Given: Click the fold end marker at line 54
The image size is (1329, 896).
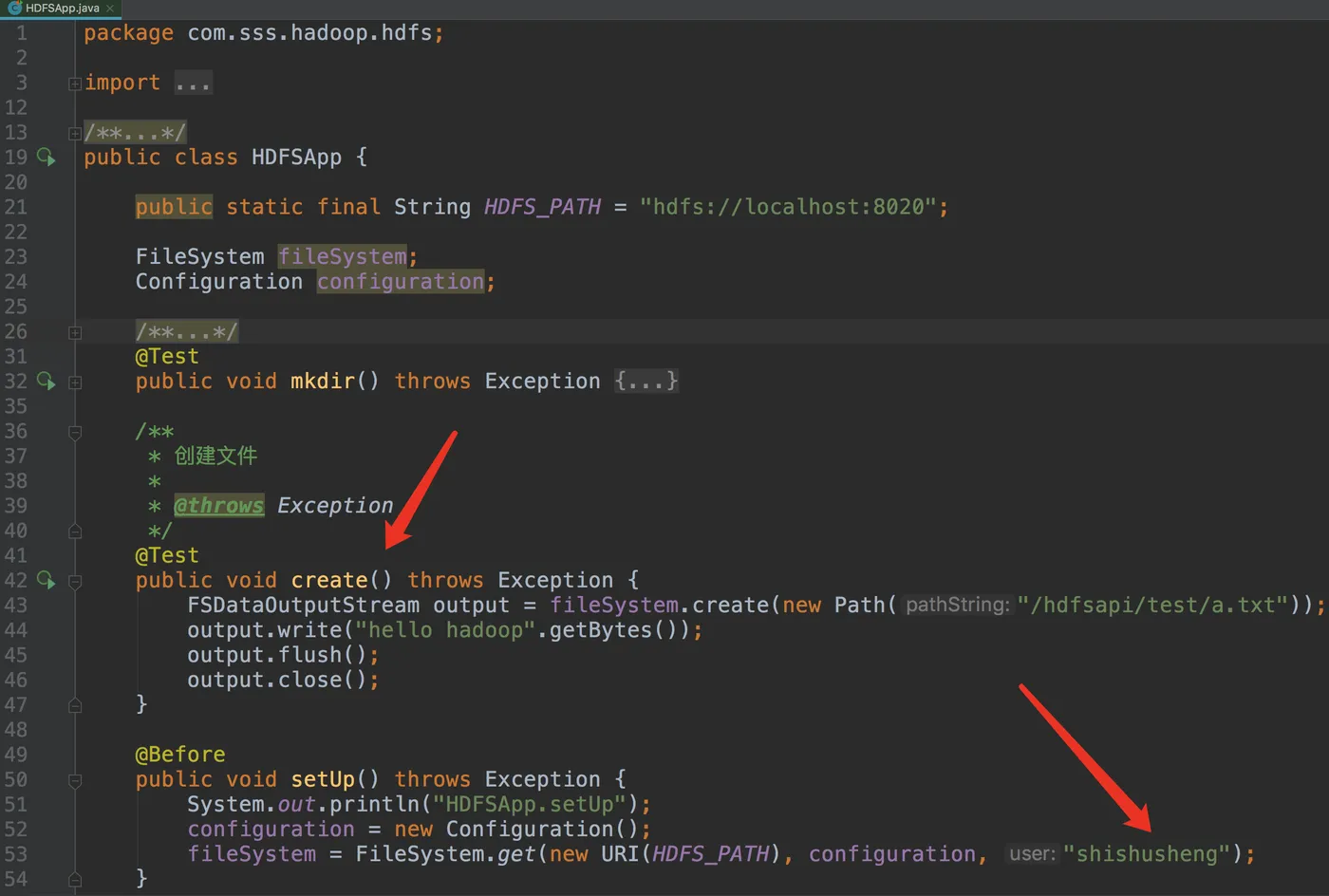Looking at the screenshot, I should click(75, 880).
